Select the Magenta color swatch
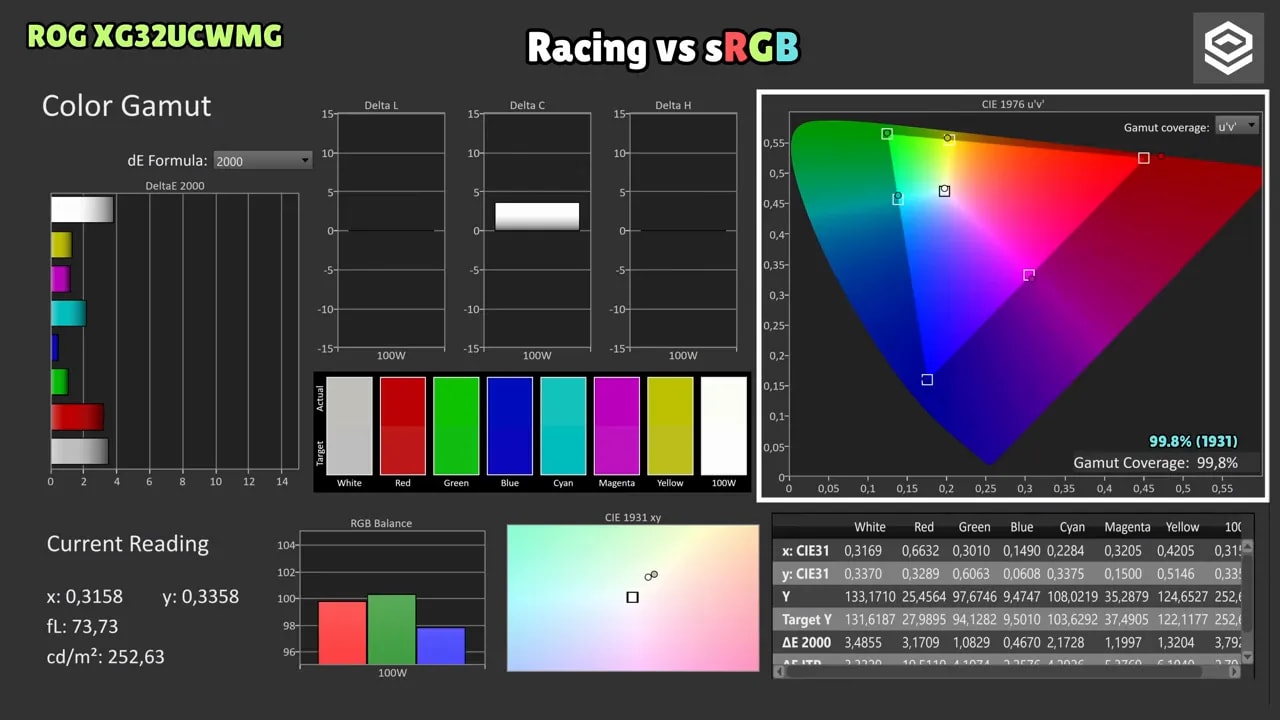 pyautogui.click(x=617, y=426)
